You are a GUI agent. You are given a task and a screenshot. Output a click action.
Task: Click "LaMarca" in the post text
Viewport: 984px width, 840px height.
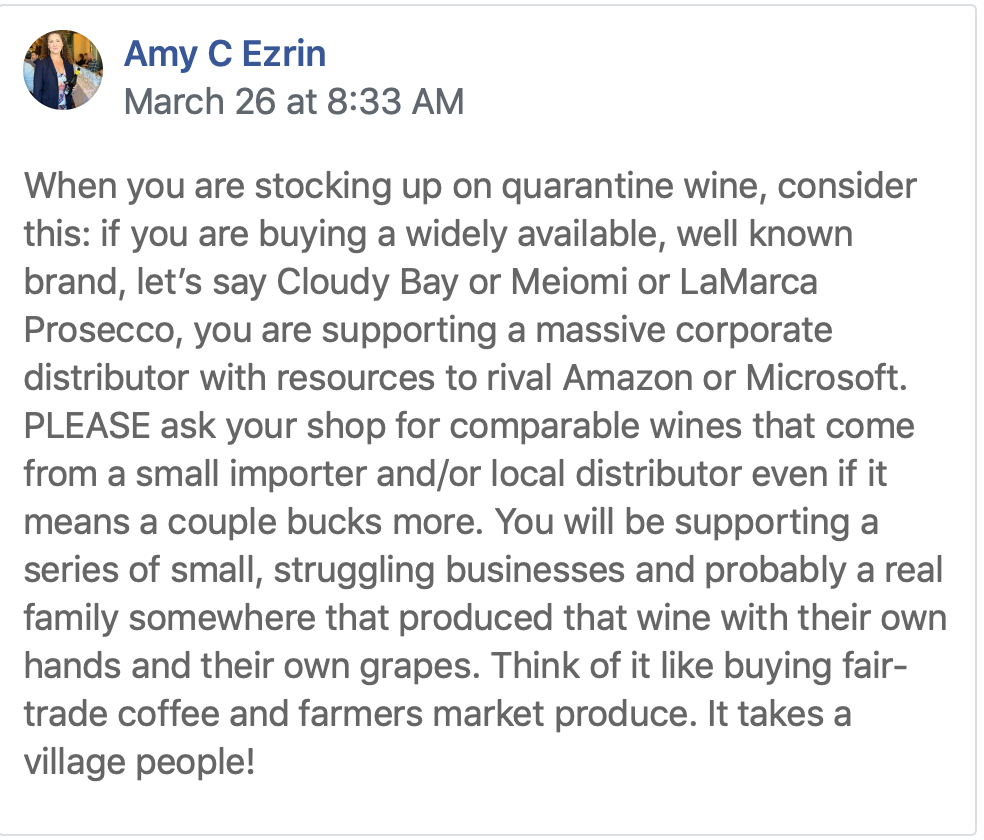tap(749, 282)
